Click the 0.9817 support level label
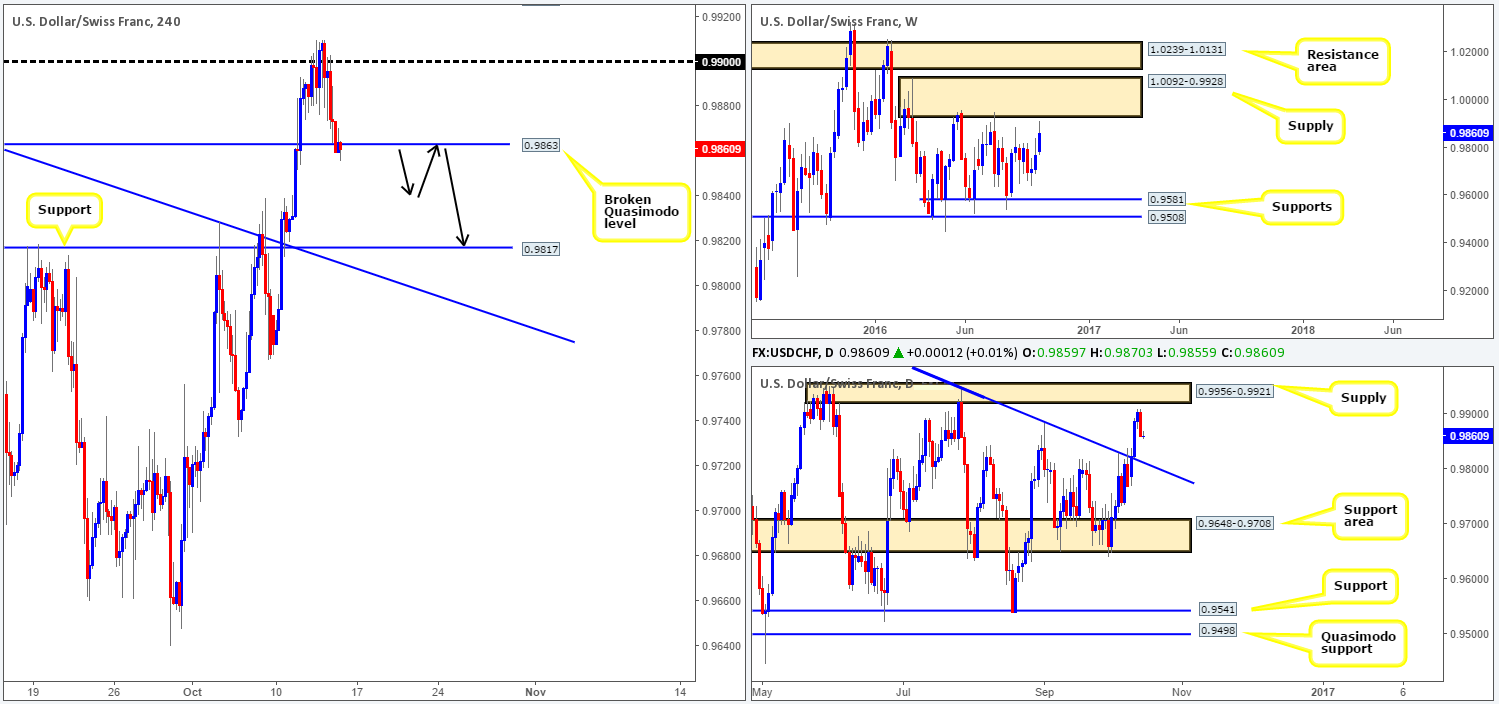The width and height of the screenshot is (1499, 704). (540, 249)
